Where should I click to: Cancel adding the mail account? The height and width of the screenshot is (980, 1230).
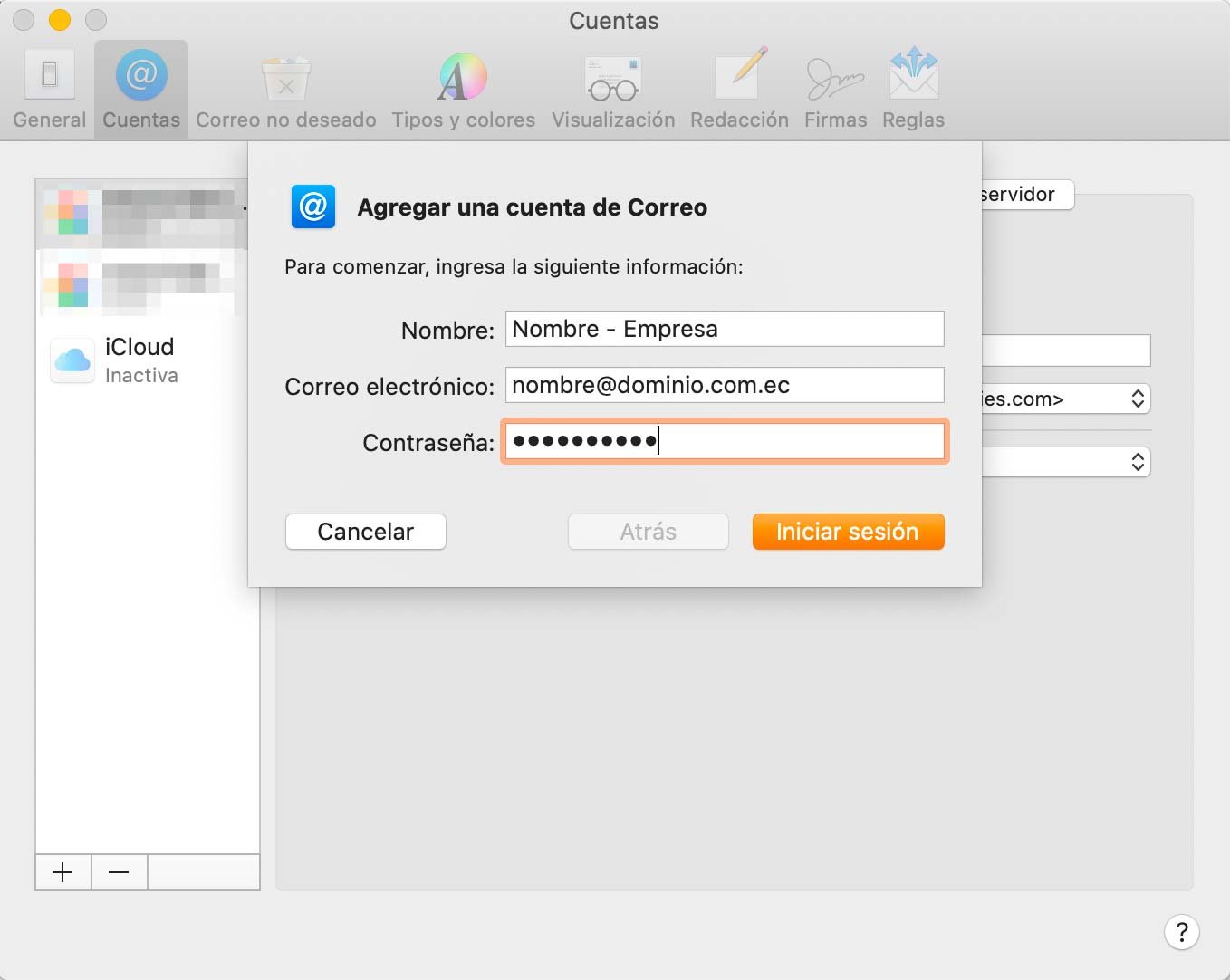365,532
